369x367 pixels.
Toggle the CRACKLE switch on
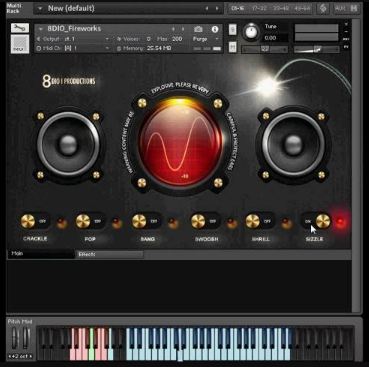35,221
